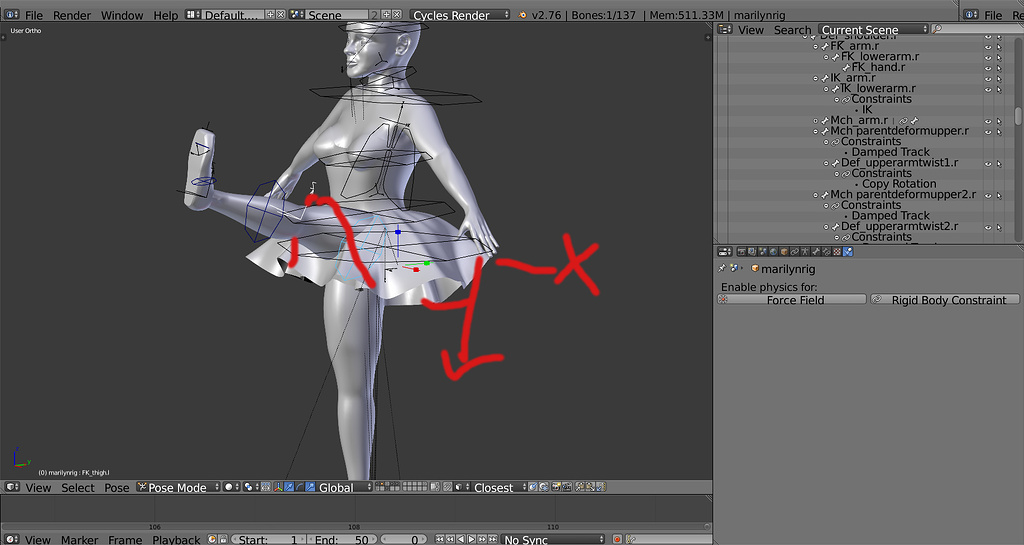Open the viewport Select menu
The height and width of the screenshot is (545, 1024).
click(78, 488)
